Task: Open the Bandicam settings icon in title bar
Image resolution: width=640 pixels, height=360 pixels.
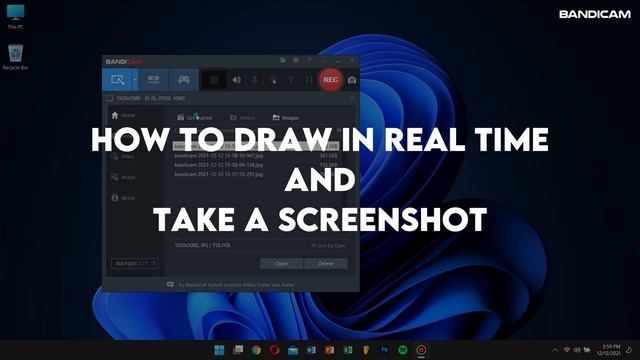Action: click(x=296, y=60)
